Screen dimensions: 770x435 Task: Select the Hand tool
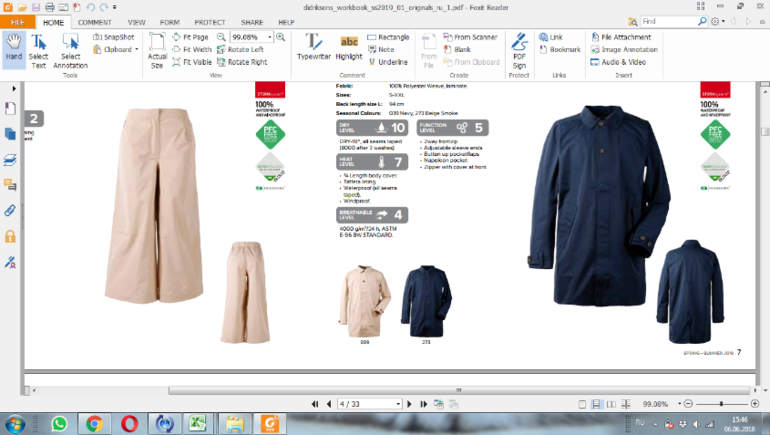[13, 48]
